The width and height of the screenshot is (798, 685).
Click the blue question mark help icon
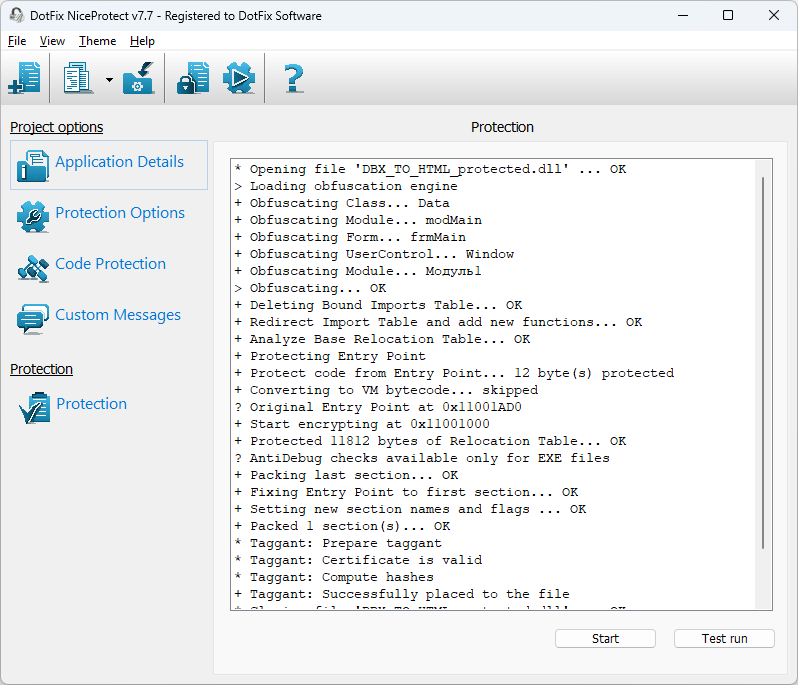(294, 78)
